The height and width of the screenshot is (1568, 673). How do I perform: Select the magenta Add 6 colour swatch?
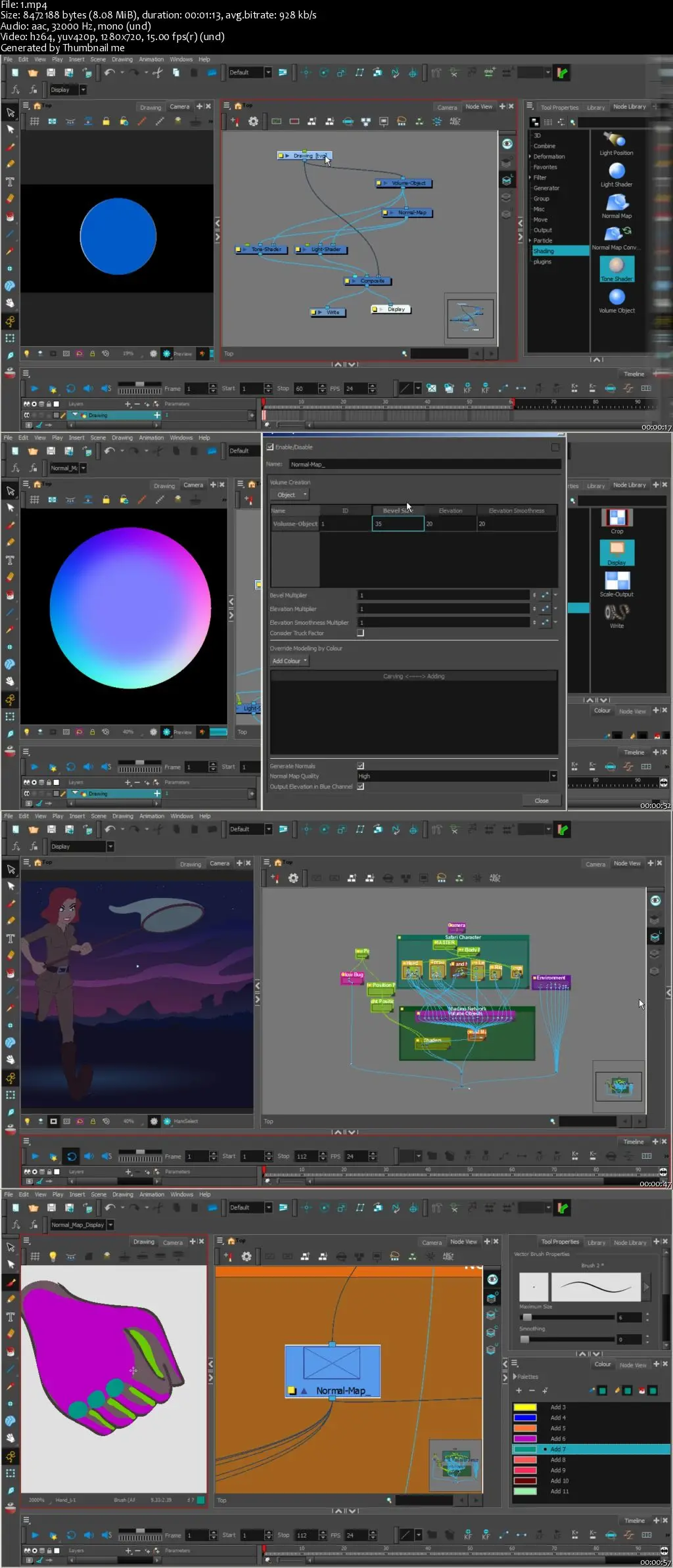click(x=525, y=1439)
